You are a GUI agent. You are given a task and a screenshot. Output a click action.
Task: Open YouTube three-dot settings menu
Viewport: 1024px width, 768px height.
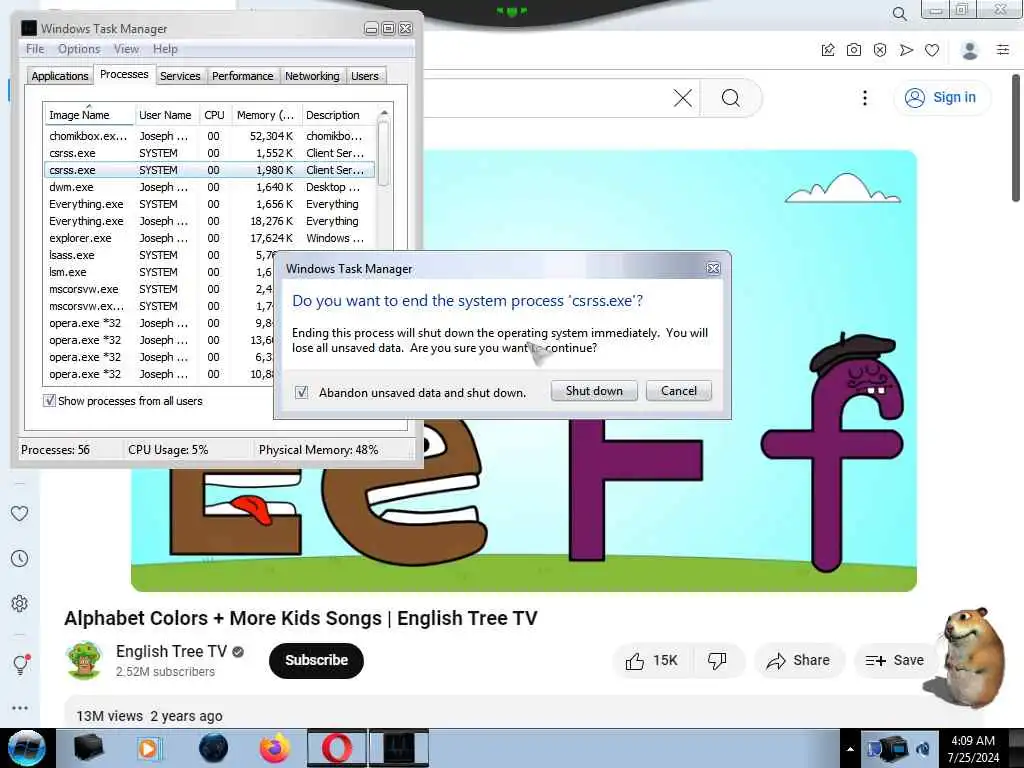[x=865, y=98]
